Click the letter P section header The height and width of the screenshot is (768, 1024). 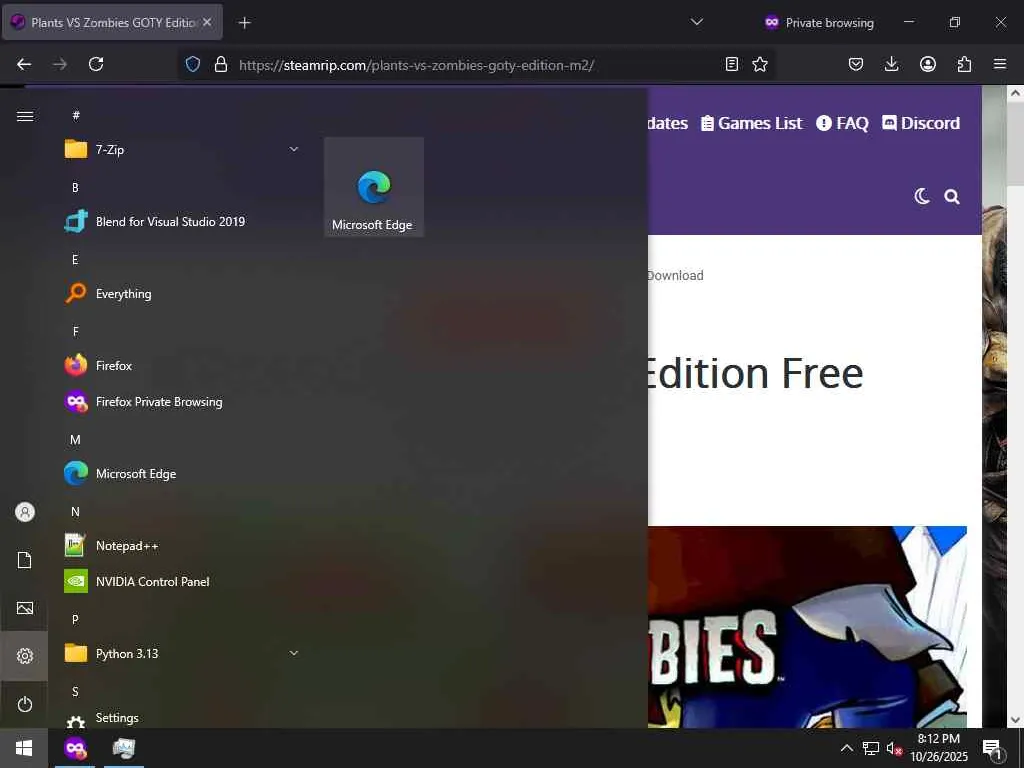(x=75, y=619)
